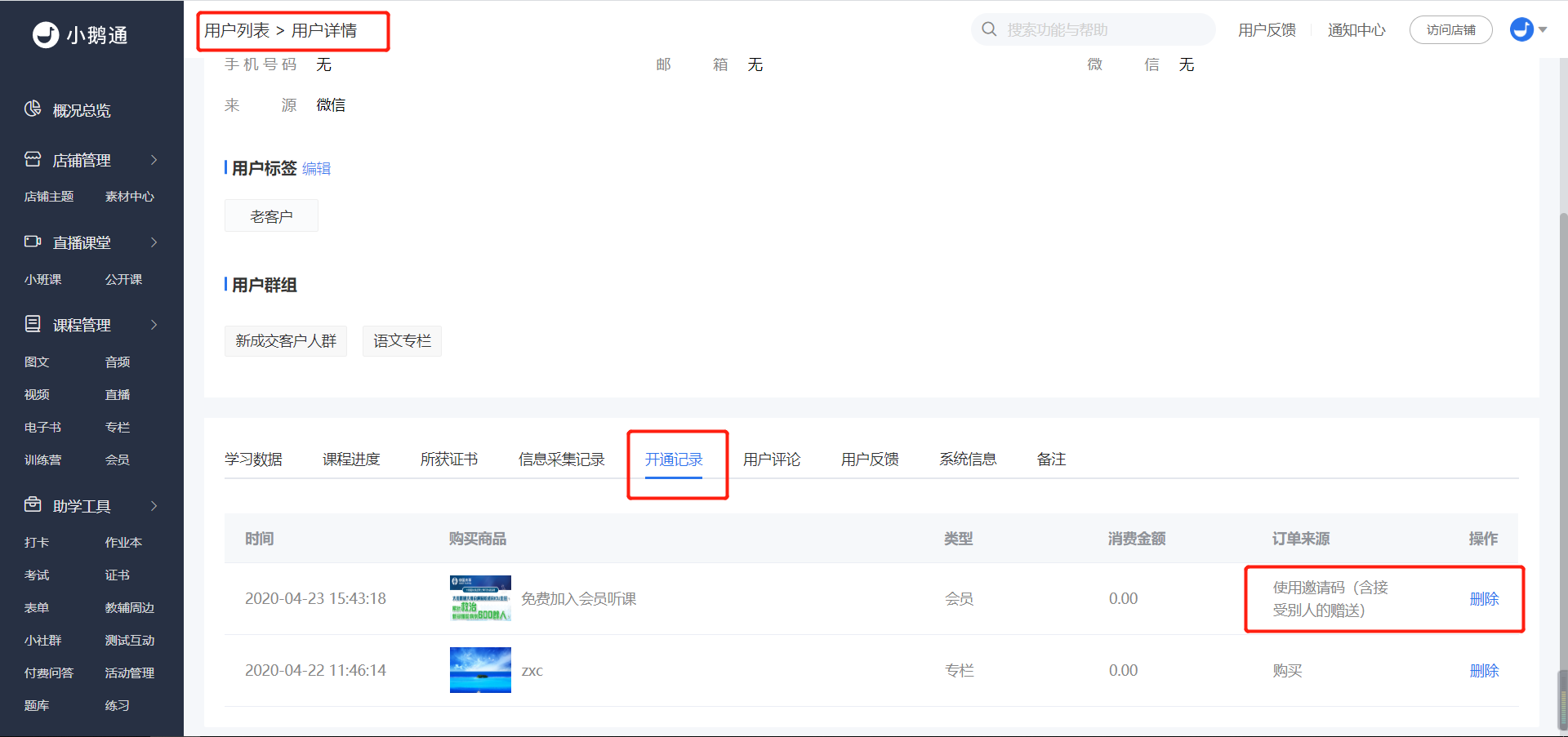Click the 访问店铺 button

(1451, 30)
